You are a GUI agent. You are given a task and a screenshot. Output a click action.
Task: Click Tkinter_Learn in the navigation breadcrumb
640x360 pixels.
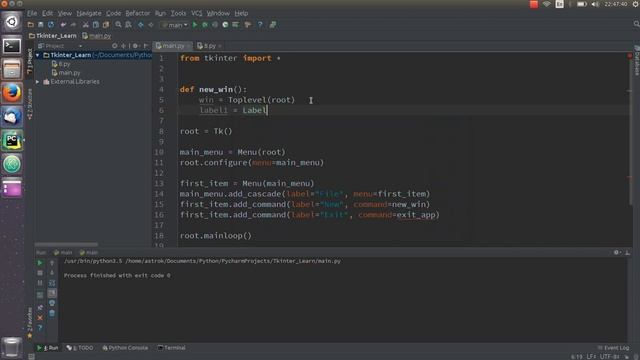(x=53, y=36)
